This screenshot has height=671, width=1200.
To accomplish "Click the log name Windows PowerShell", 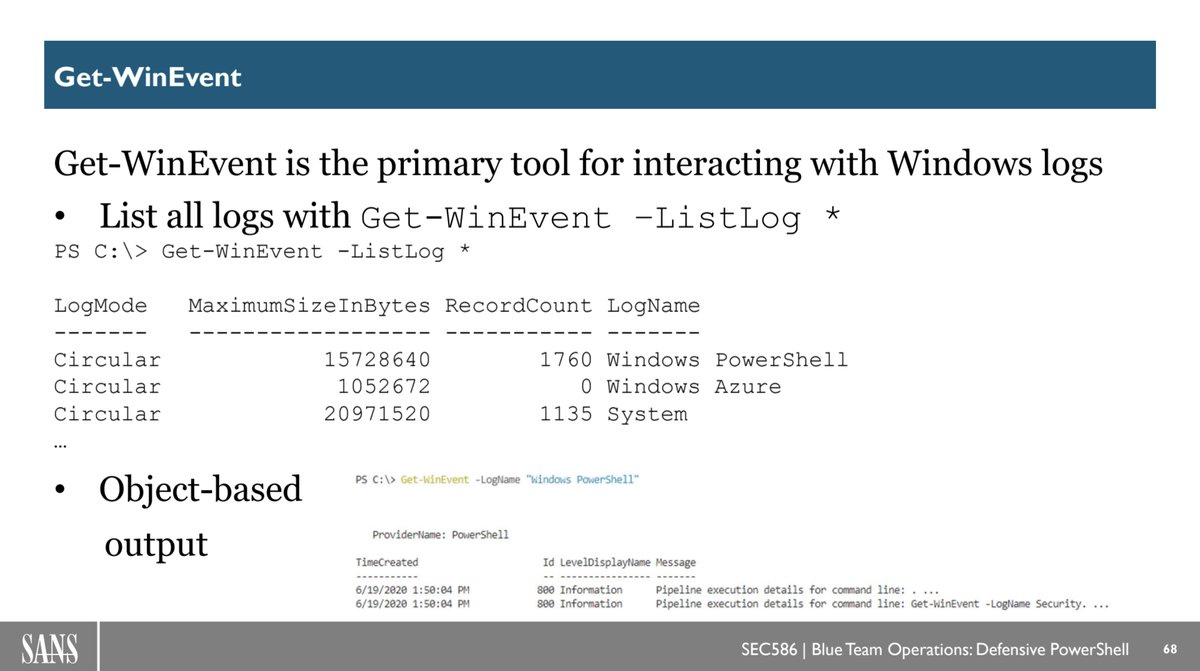I will [x=727, y=360].
